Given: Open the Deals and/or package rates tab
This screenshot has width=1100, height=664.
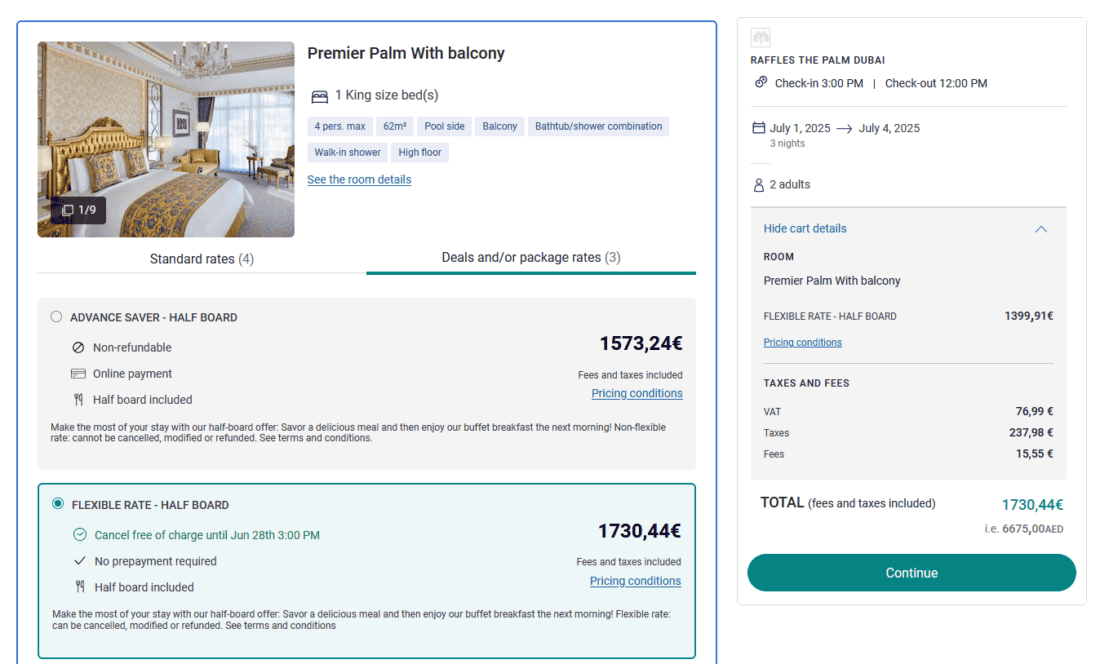Looking at the screenshot, I should pos(531,258).
